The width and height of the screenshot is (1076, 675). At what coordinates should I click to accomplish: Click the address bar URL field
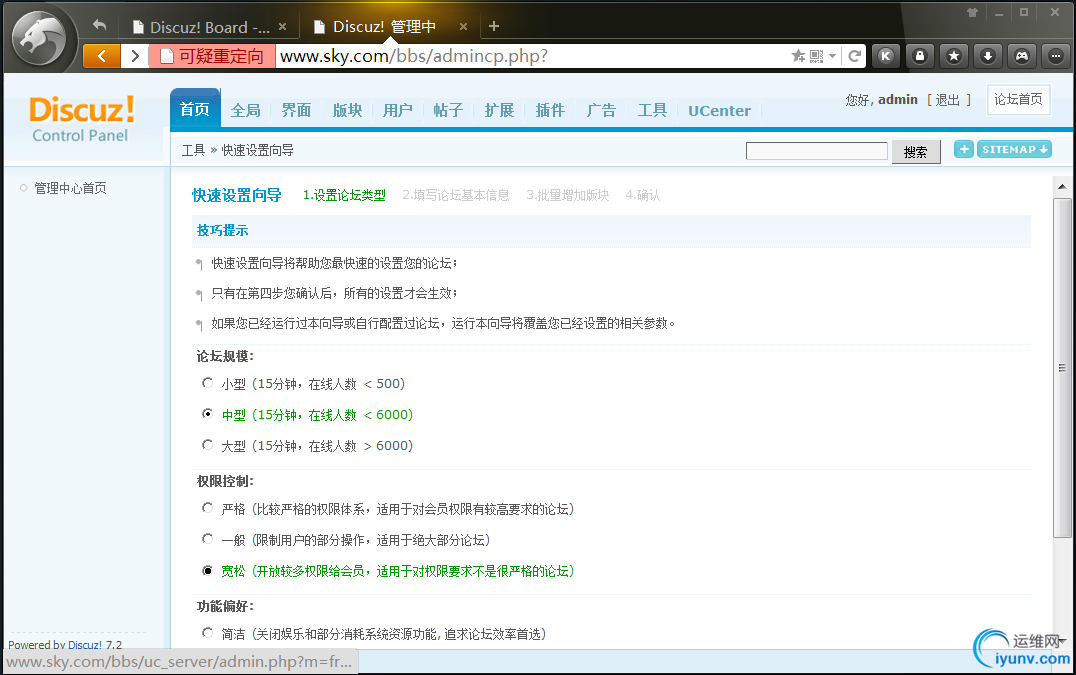(532, 56)
